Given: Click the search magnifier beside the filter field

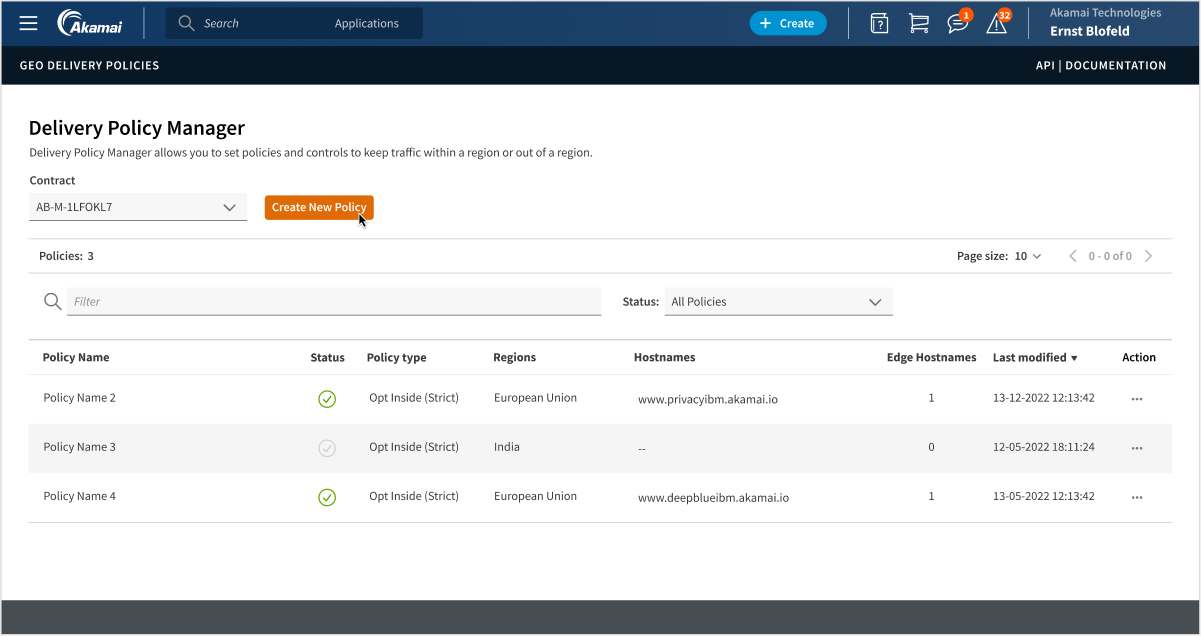Looking at the screenshot, I should click(52, 301).
